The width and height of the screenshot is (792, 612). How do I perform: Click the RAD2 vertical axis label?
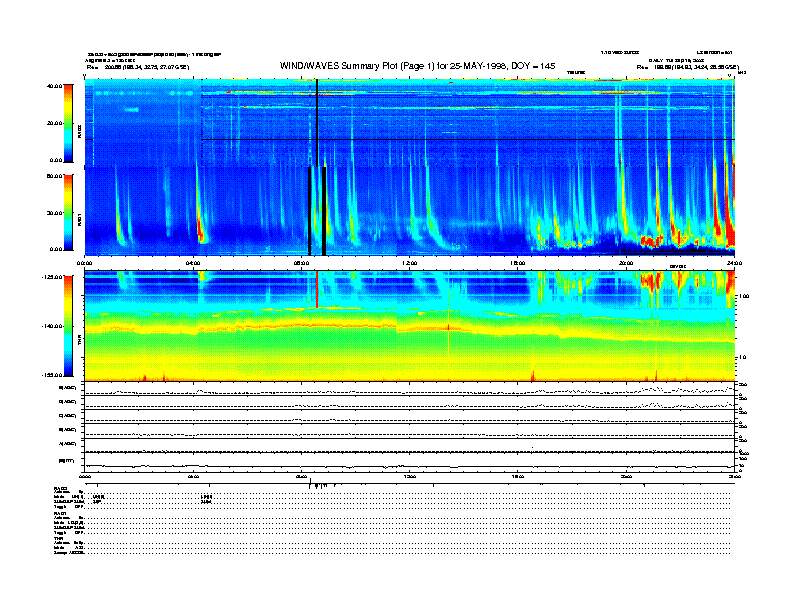79,131
